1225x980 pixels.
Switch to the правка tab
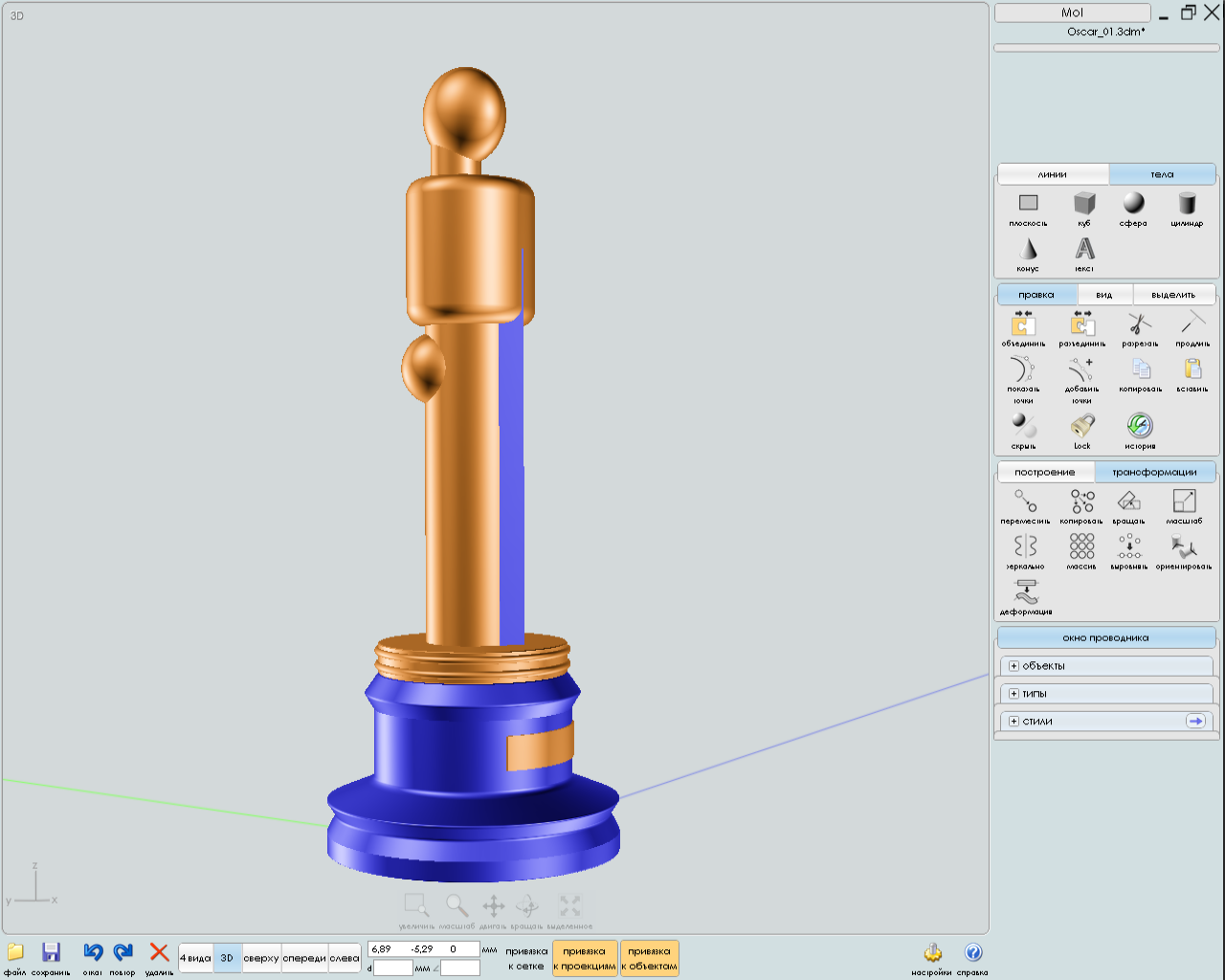[x=1036, y=295]
